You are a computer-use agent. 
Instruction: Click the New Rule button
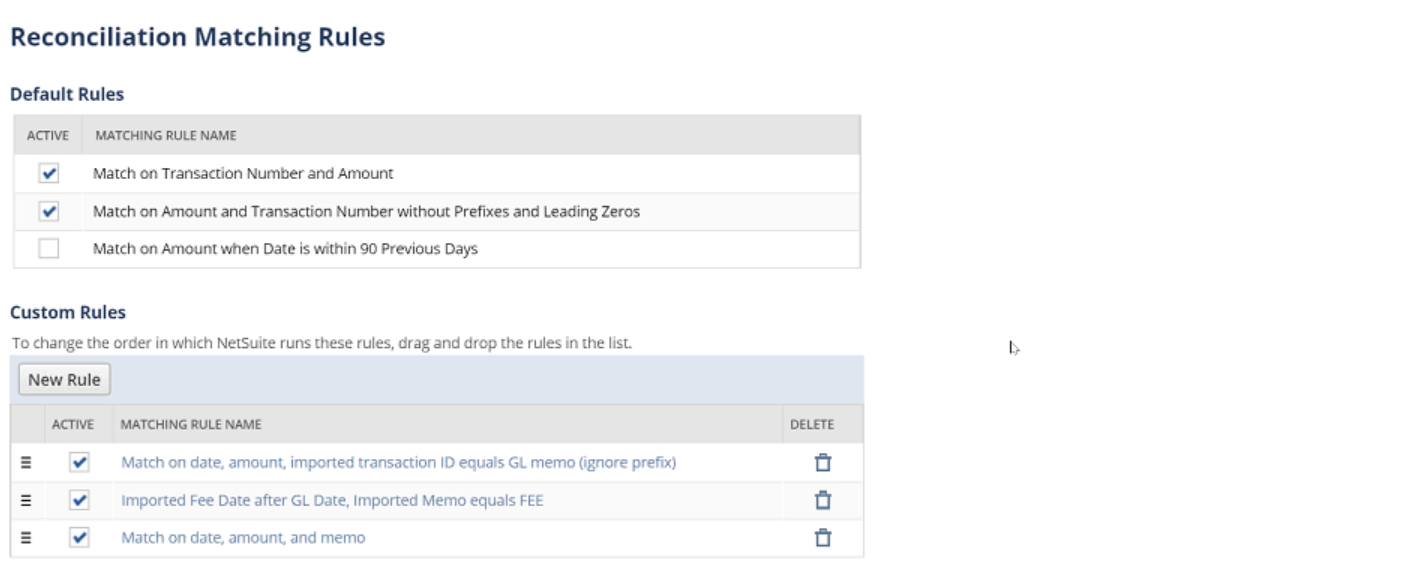click(x=64, y=380)
